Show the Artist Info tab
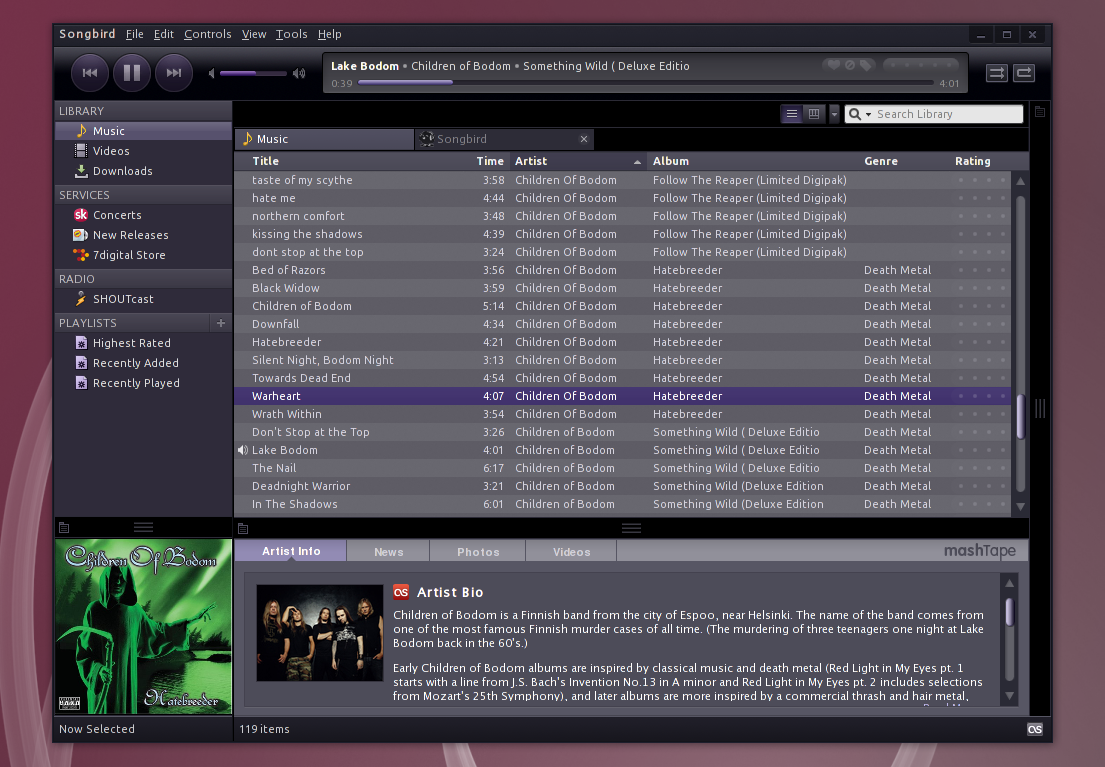This screenshot has height=767, width=1105. tap(290, 551)
